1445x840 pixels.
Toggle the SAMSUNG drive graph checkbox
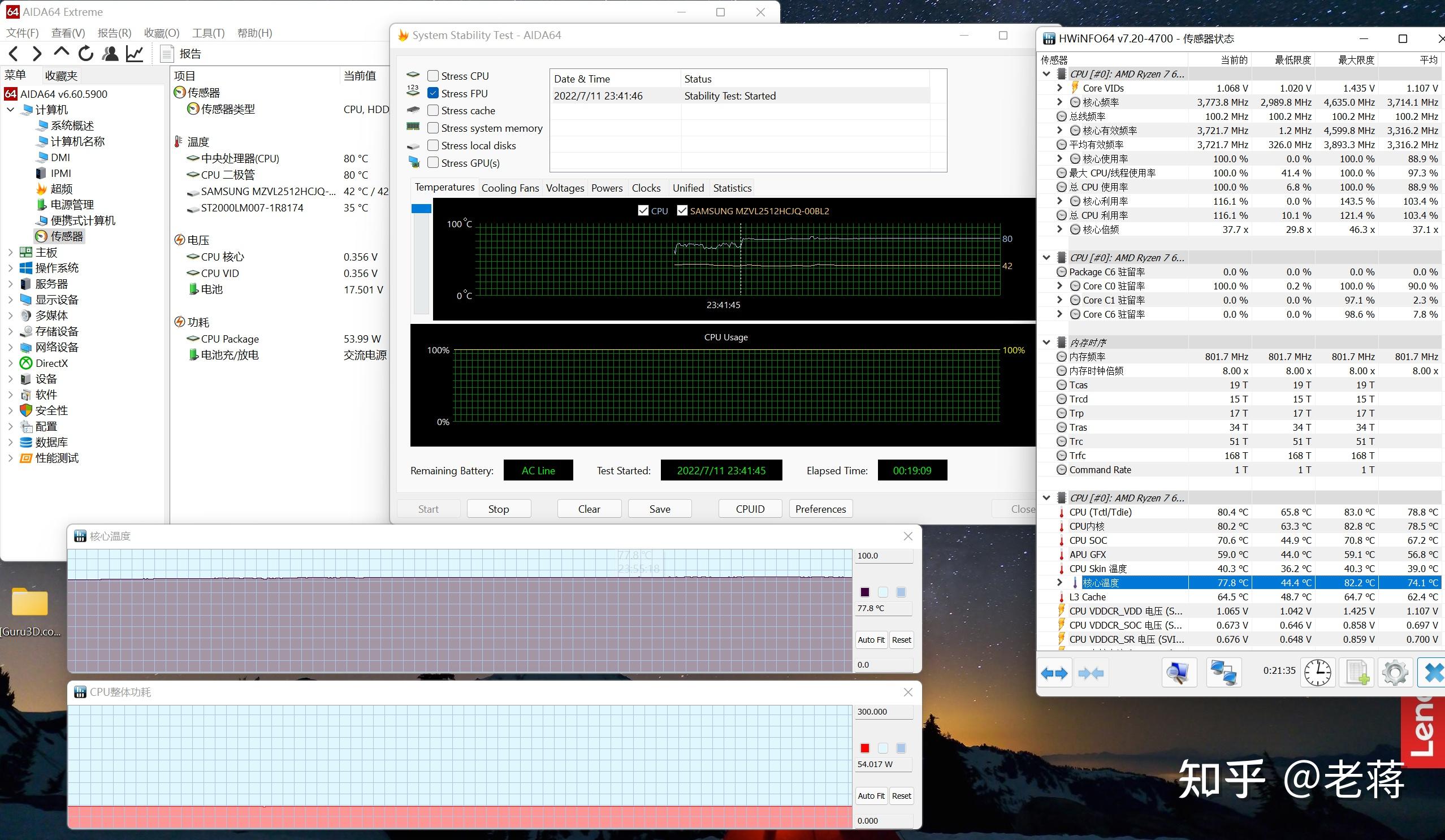pyautogui.click(x=682, y=210)
